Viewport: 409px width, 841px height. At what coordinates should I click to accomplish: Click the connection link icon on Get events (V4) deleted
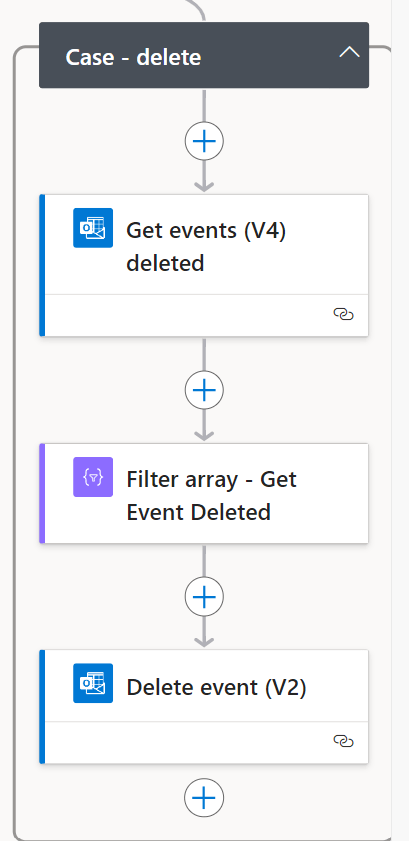click(343, 314)
